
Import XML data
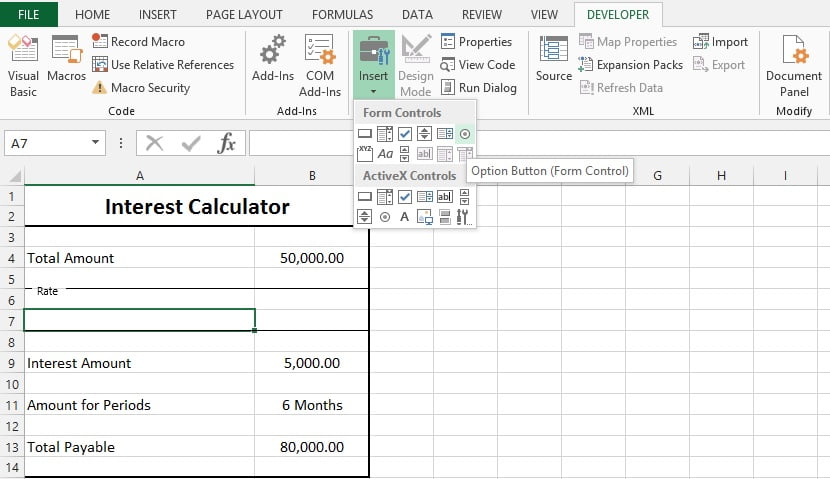pyautogui.click(x=720, y=41)
